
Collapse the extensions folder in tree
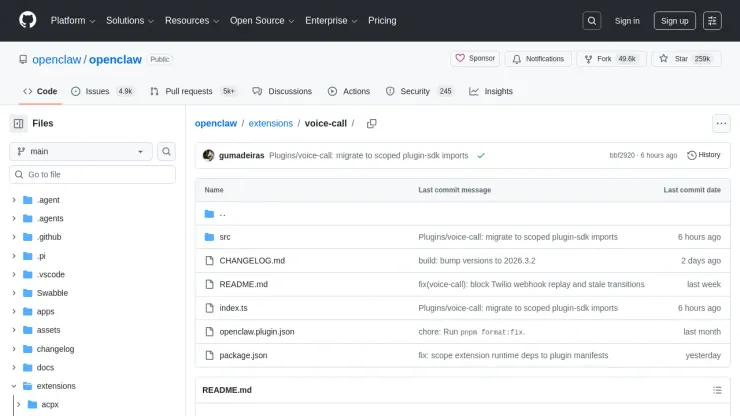coord(14,386)
